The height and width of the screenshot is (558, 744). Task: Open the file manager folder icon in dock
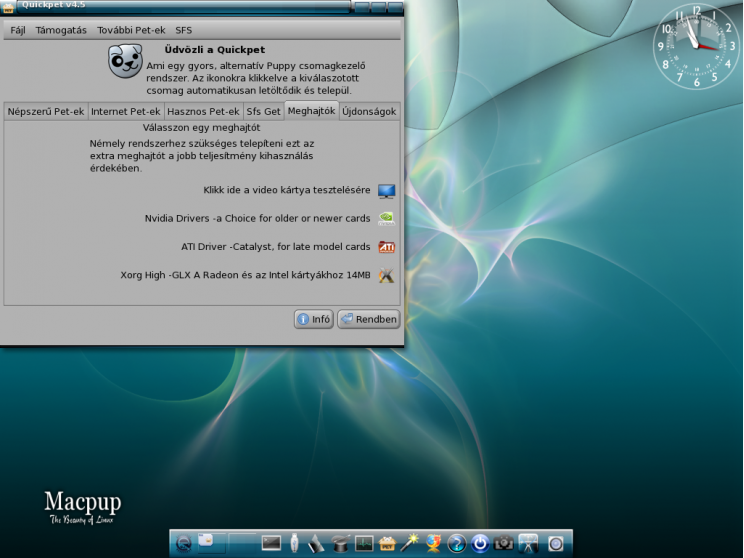[x=206, y=540]
